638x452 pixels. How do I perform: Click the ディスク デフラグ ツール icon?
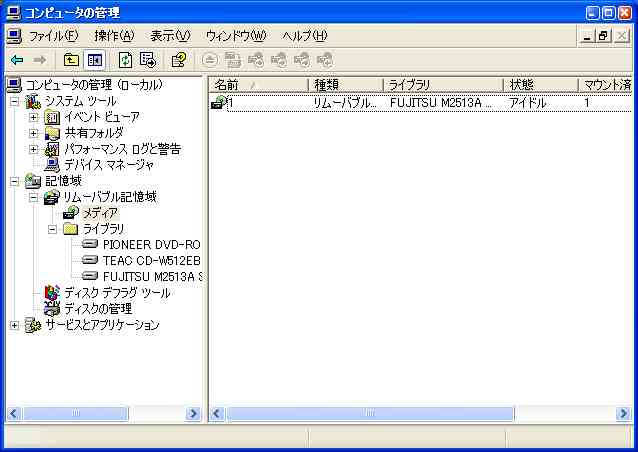point(52,293)
